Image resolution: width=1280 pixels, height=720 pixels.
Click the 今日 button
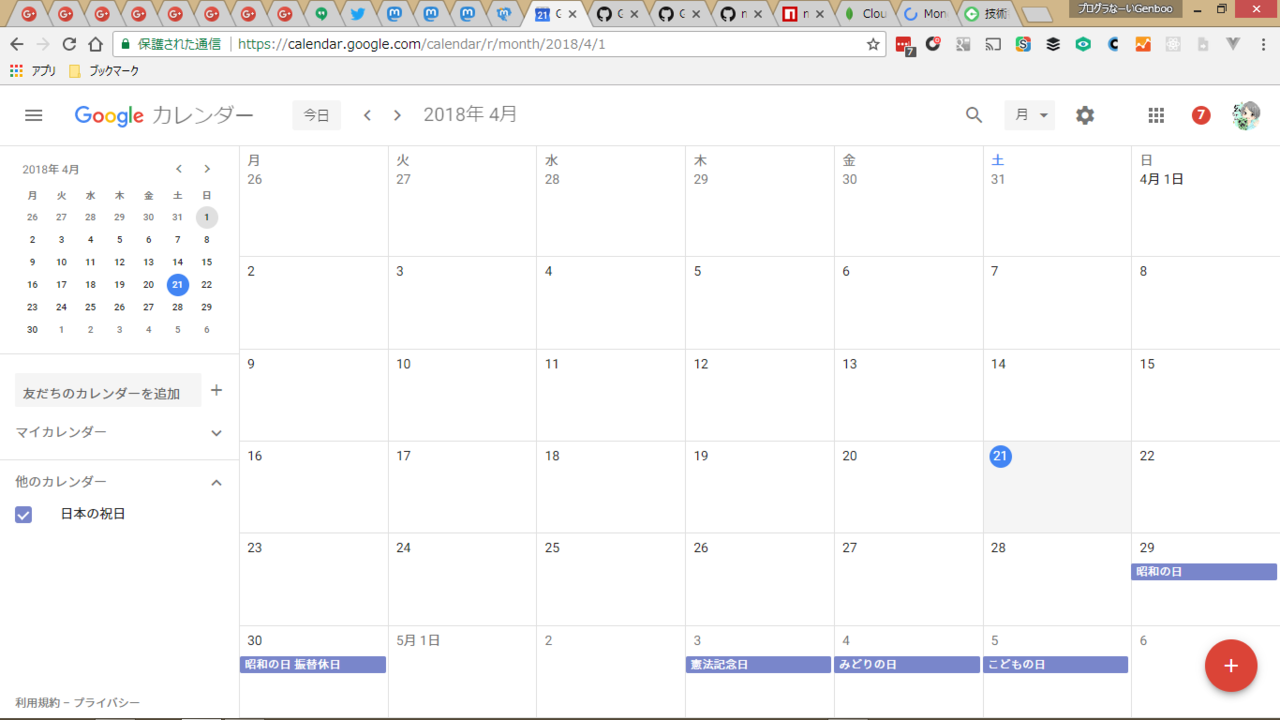click(x=316, y=115)
